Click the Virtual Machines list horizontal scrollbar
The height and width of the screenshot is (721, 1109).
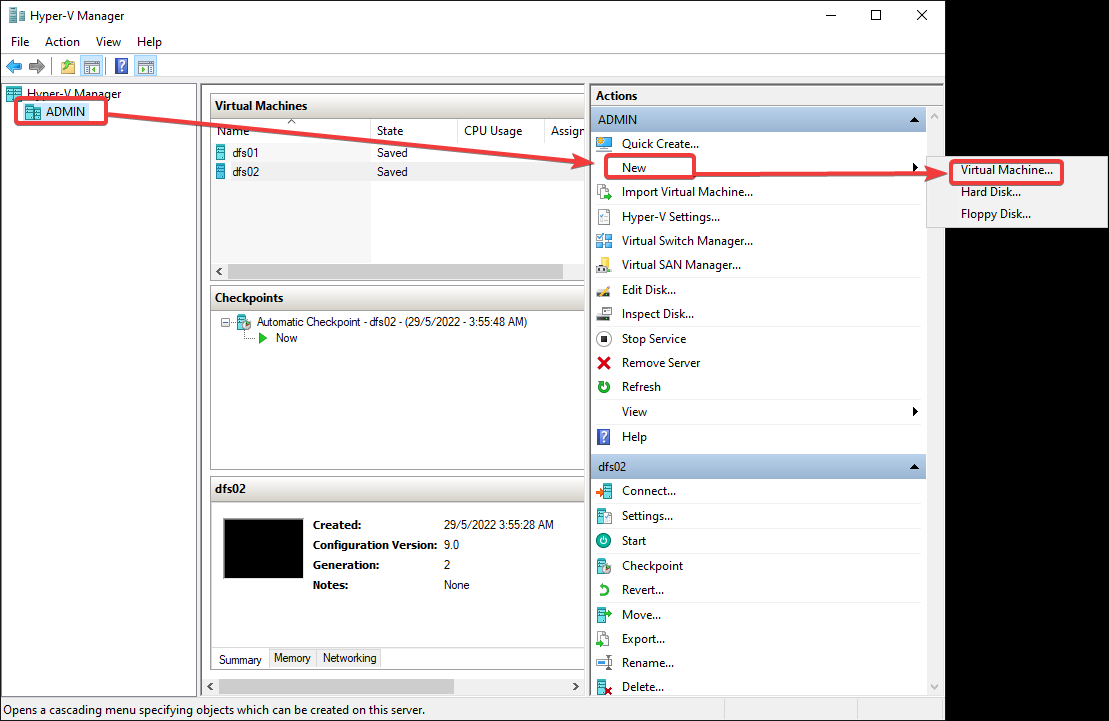point(395,272)
